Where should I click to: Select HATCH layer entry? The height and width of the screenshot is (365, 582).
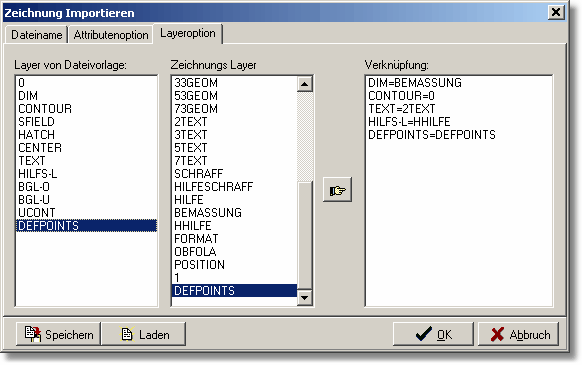point(86,135)
